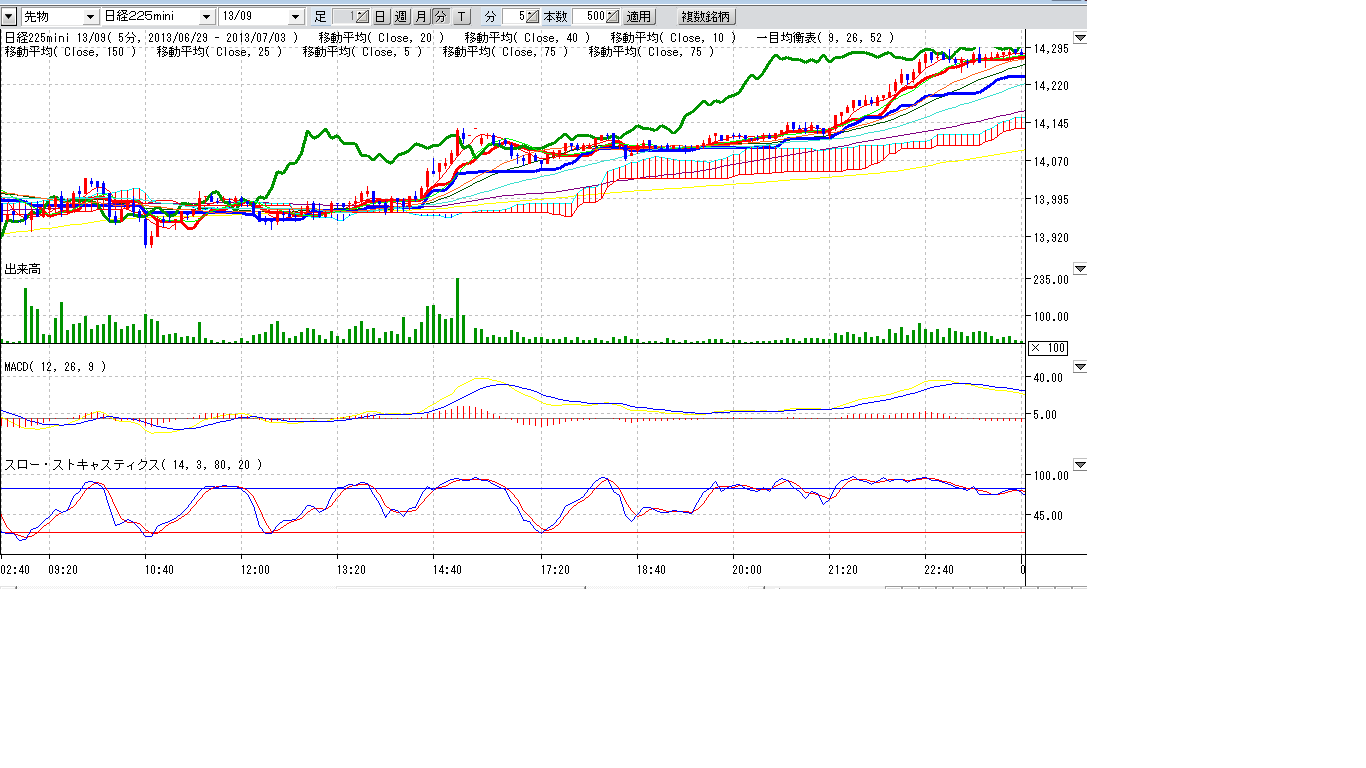Open the 複数銘柄 multiple symbols button
This screenshot has height=768, width=1366.
[x=706, y=17]
